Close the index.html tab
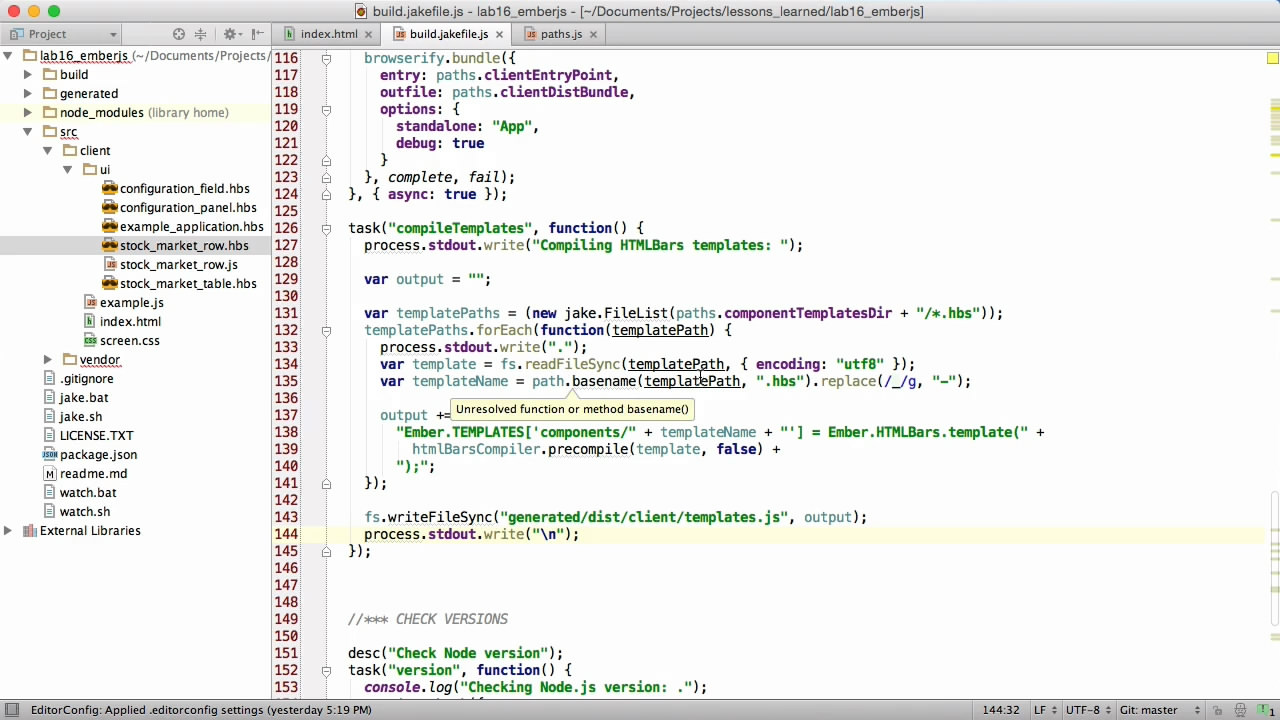 (x=368, y=34)
